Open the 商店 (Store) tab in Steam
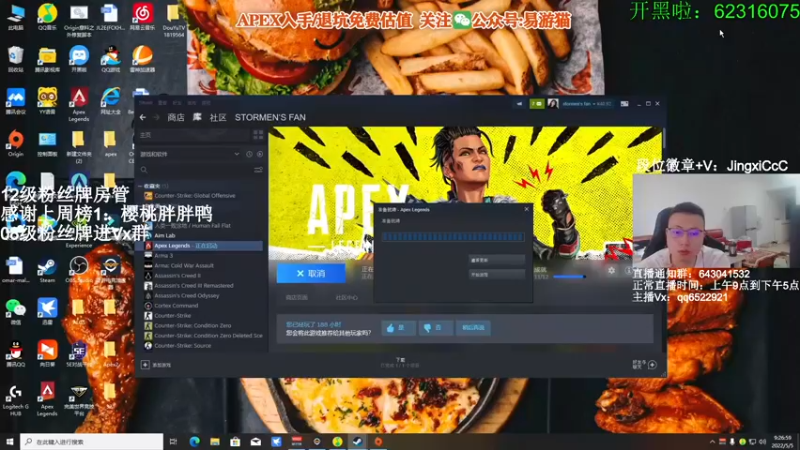The image size is (800, 450). (x=176, y=117)
